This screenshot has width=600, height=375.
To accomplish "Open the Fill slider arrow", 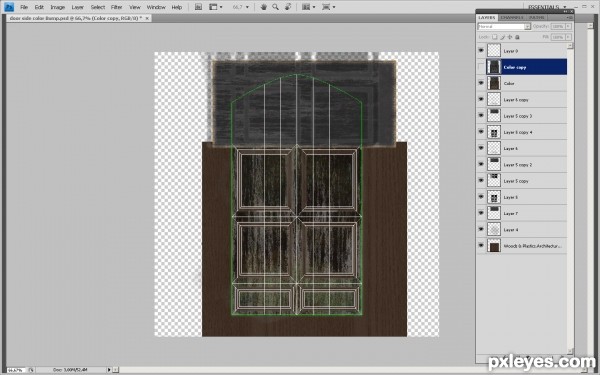I will pyautogui.click(x=568, y=37).
